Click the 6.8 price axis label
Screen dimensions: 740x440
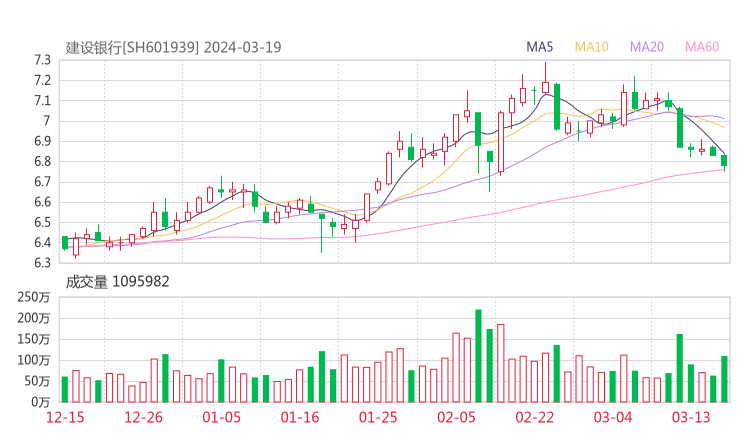coord(42,161)
